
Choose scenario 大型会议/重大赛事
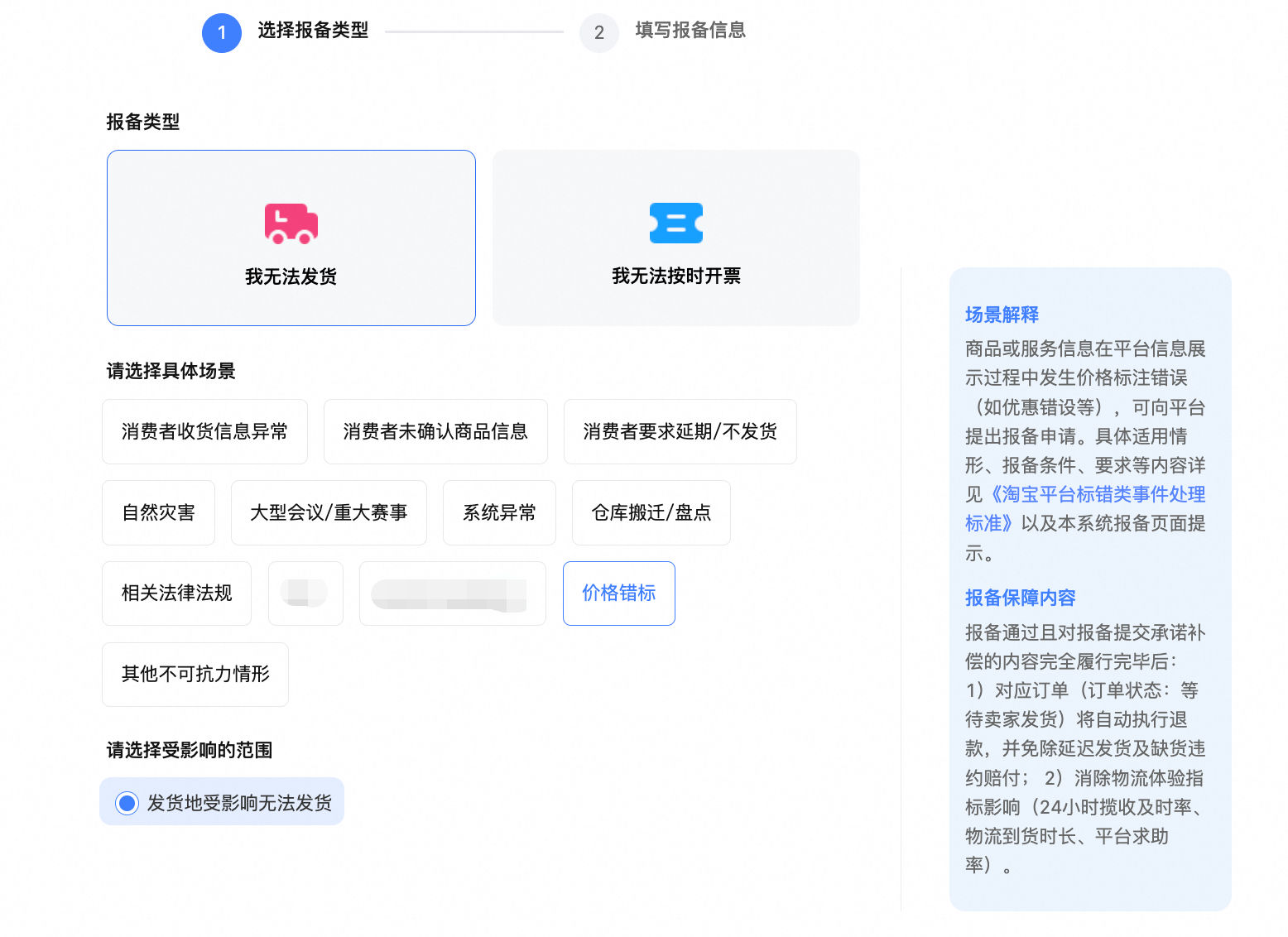pyautogui.click(x=329, y=512)
